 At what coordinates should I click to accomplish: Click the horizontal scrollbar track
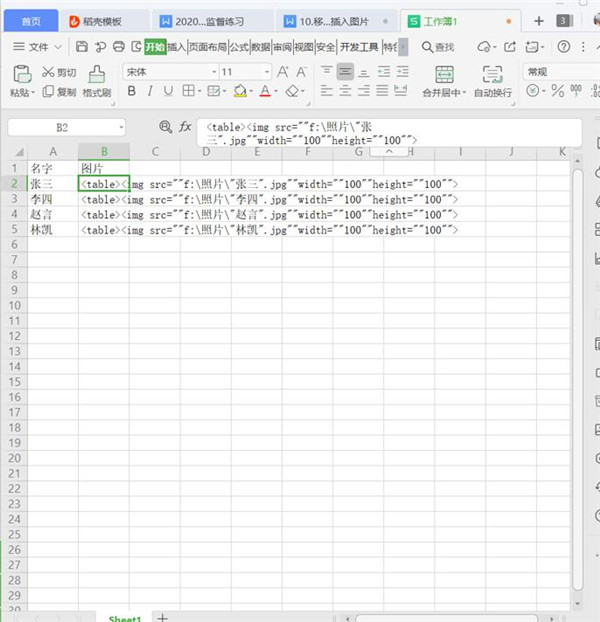tap(447, 619)
